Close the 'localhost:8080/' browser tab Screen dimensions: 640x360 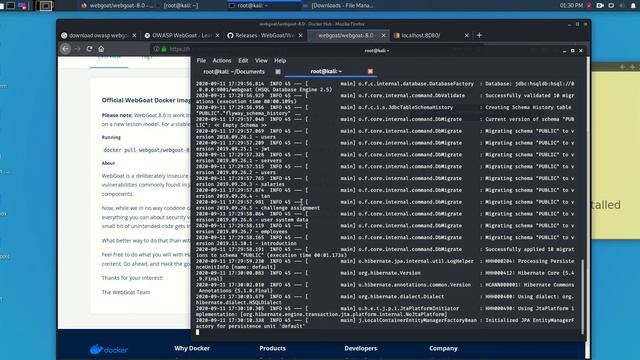pos(467,36)
